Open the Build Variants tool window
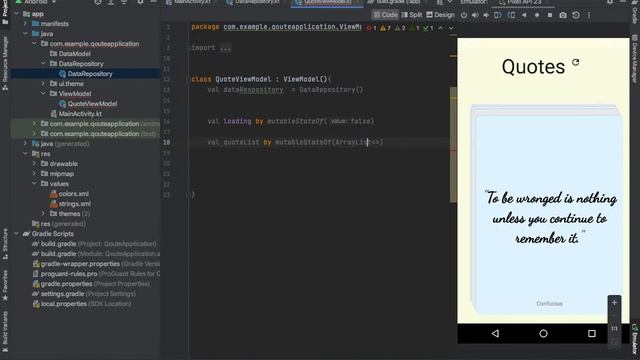Screen dimensions: 640x360 coord(5,331)
